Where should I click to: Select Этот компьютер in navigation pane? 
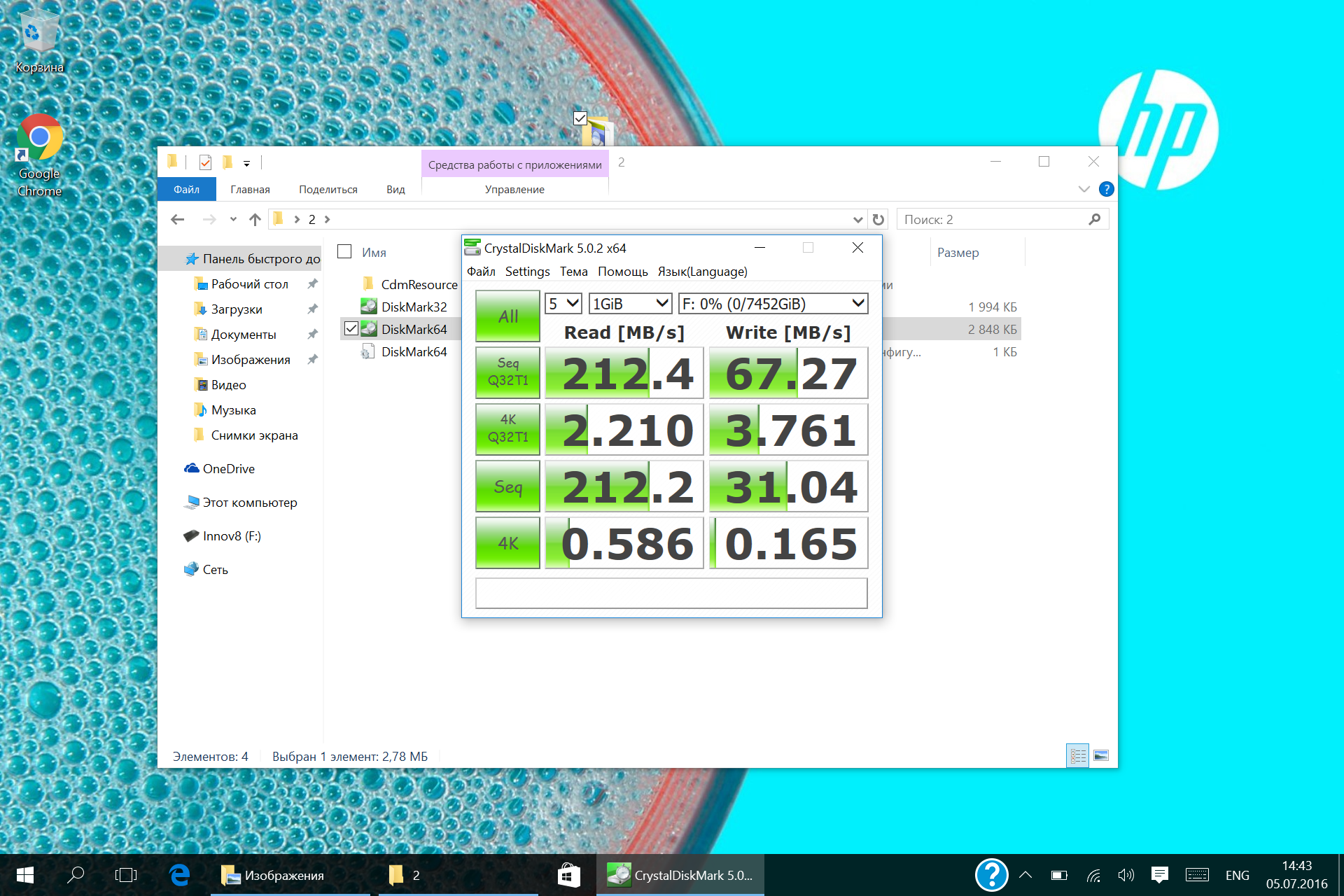coord(249,503)
